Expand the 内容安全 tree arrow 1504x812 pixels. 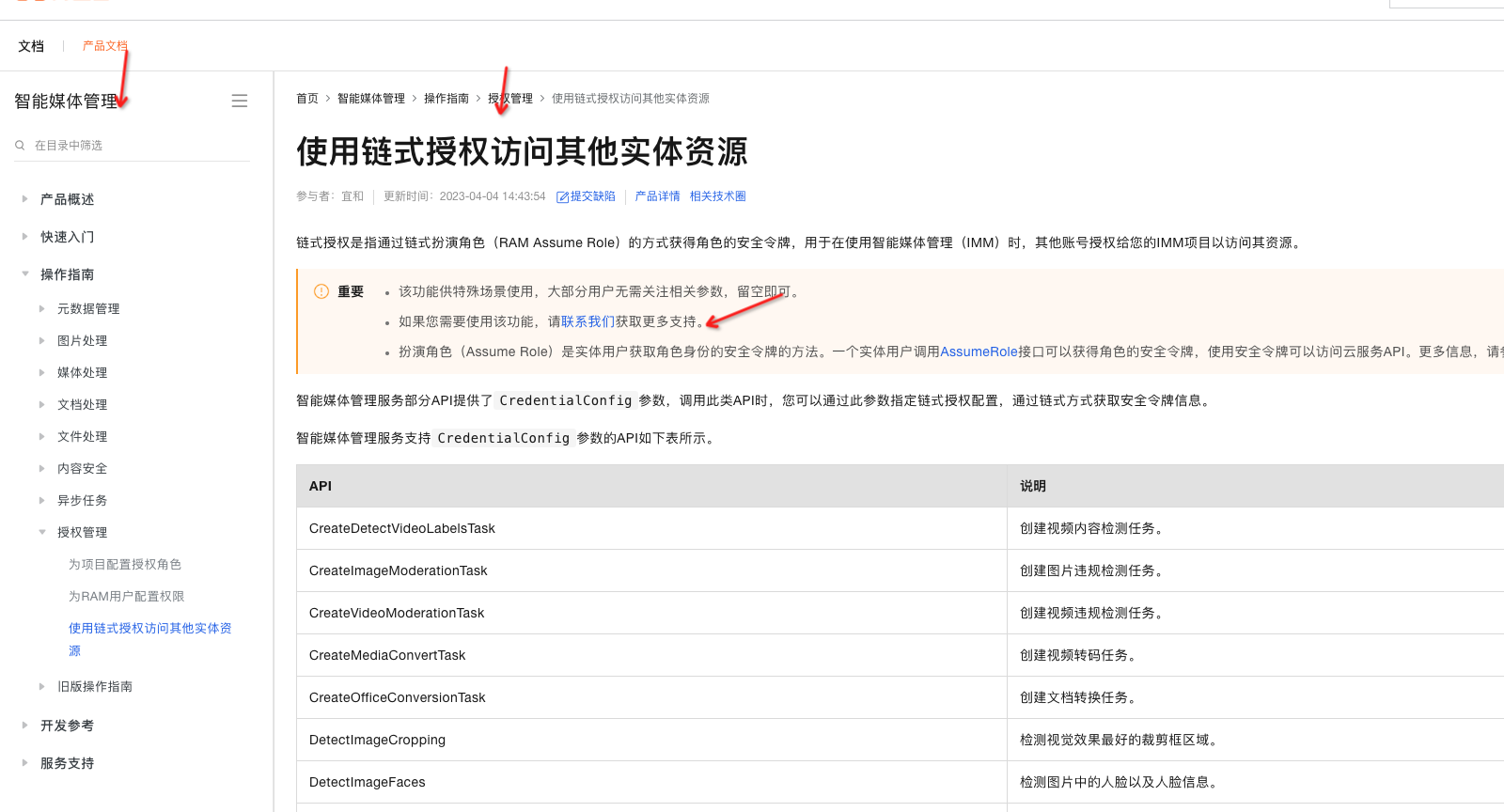(41, 468)
